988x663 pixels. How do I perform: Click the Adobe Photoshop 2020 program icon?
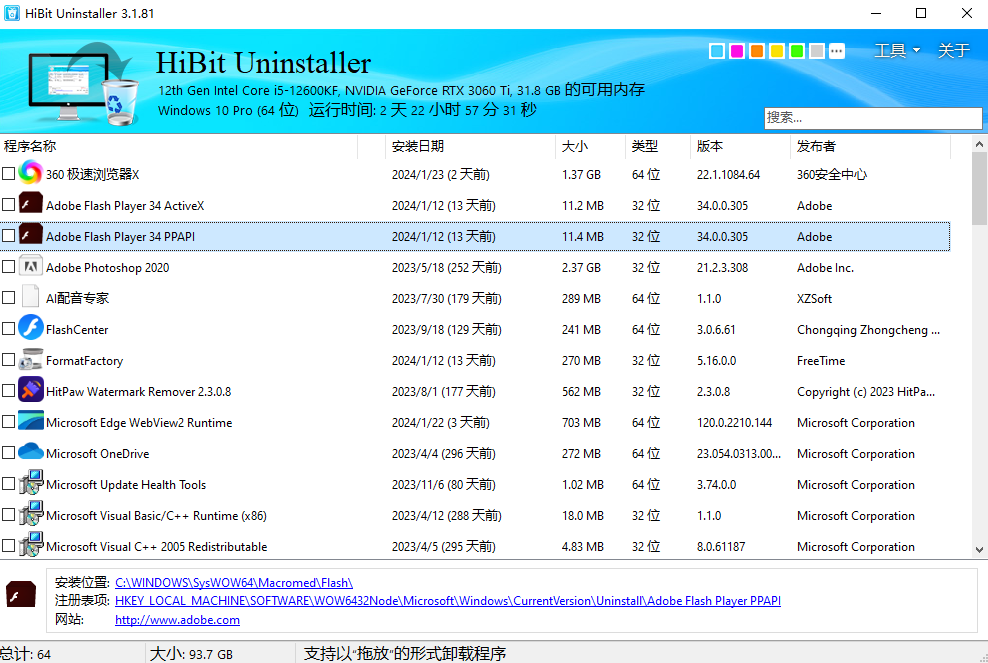coord(29,267)
